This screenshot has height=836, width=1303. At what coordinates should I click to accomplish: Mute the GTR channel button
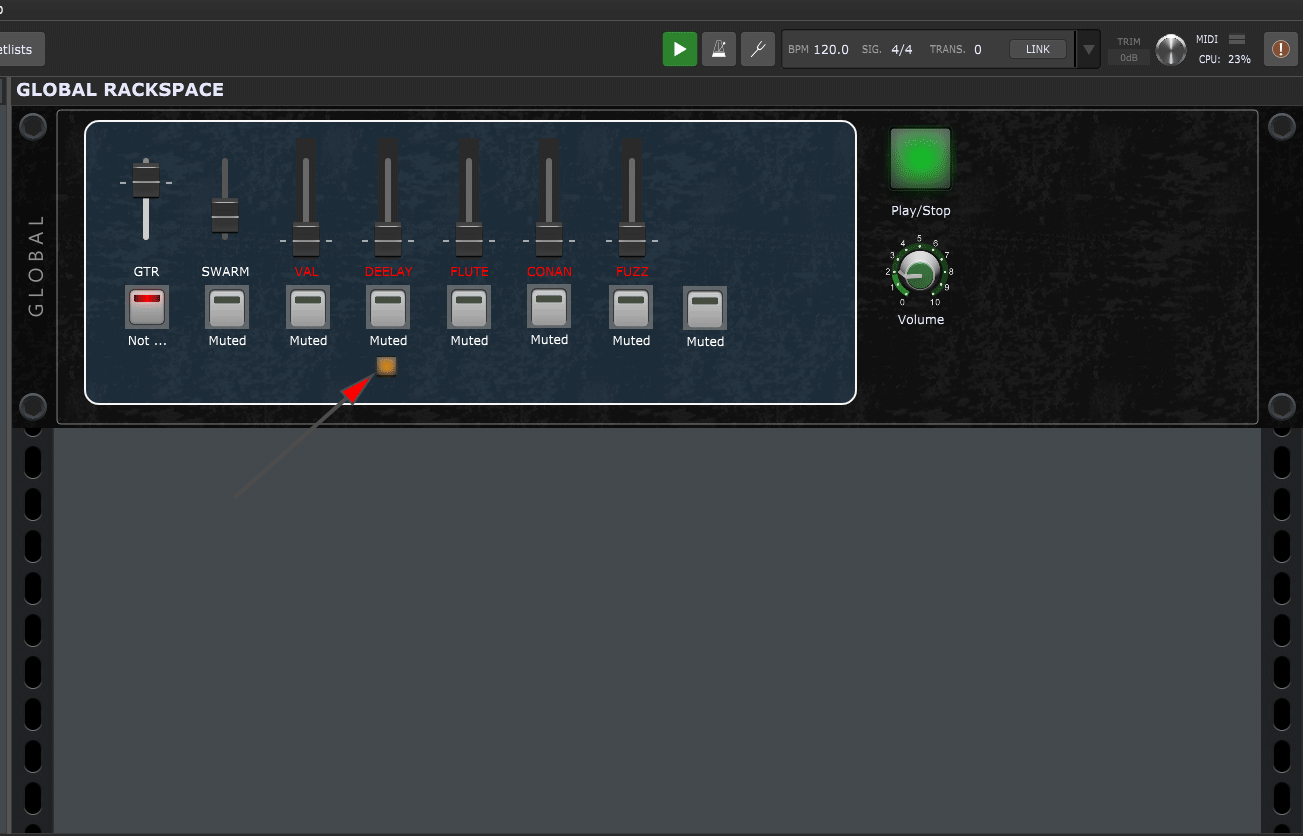pyautogui.click(x=146, y=307)
